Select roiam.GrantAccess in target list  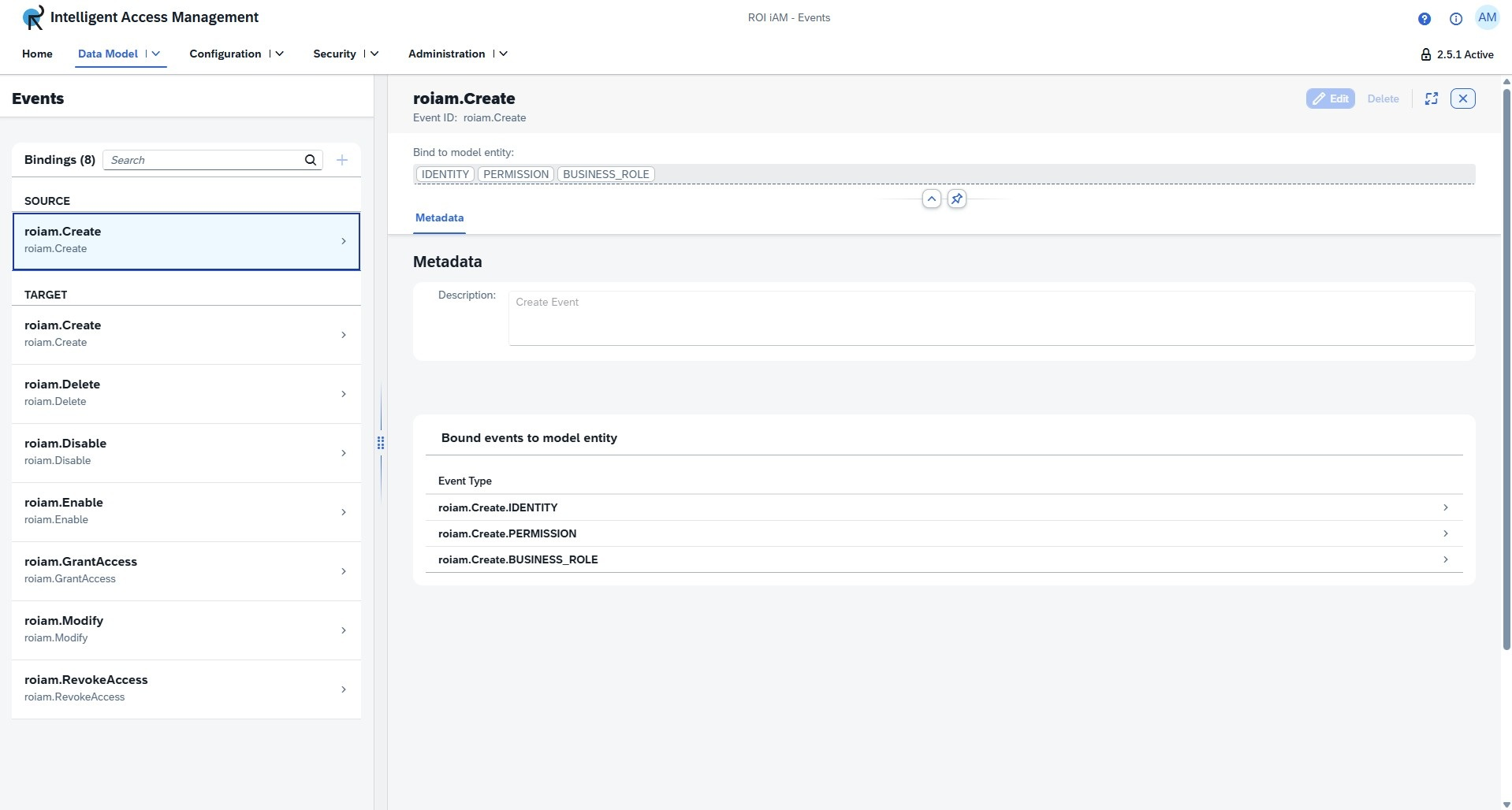[x=186, y=570]
